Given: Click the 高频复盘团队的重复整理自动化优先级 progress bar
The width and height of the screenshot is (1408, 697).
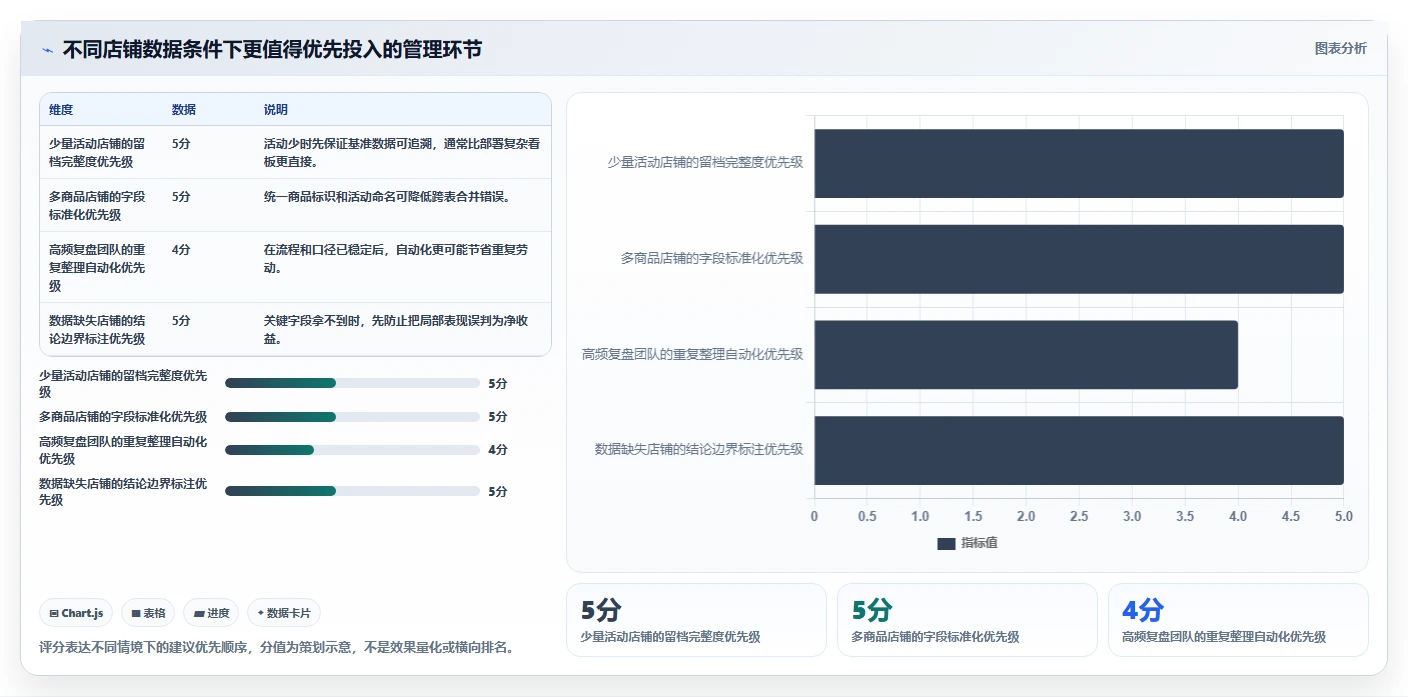Looking at the screenshot, I should pos(352,450).
